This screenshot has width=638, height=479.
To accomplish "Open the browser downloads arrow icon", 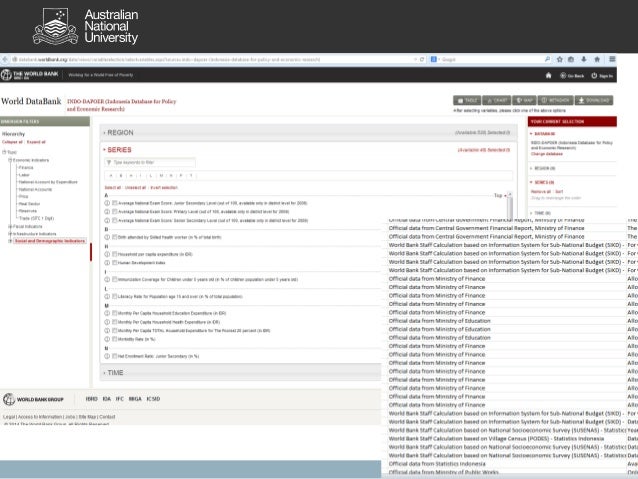I will [x=583, y=59].
